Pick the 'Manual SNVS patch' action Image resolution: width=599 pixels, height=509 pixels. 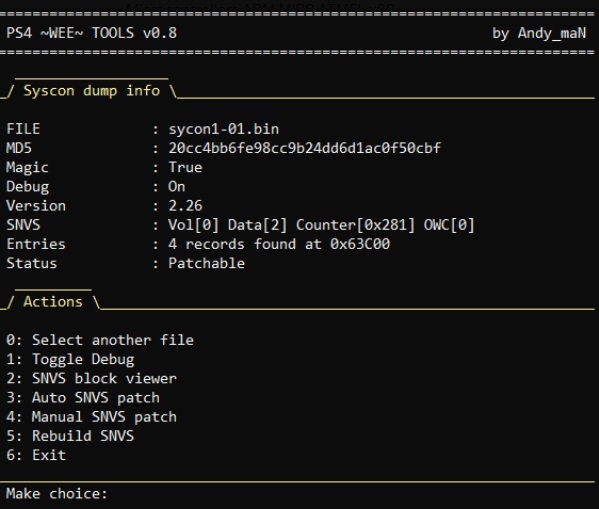[92, 417]
